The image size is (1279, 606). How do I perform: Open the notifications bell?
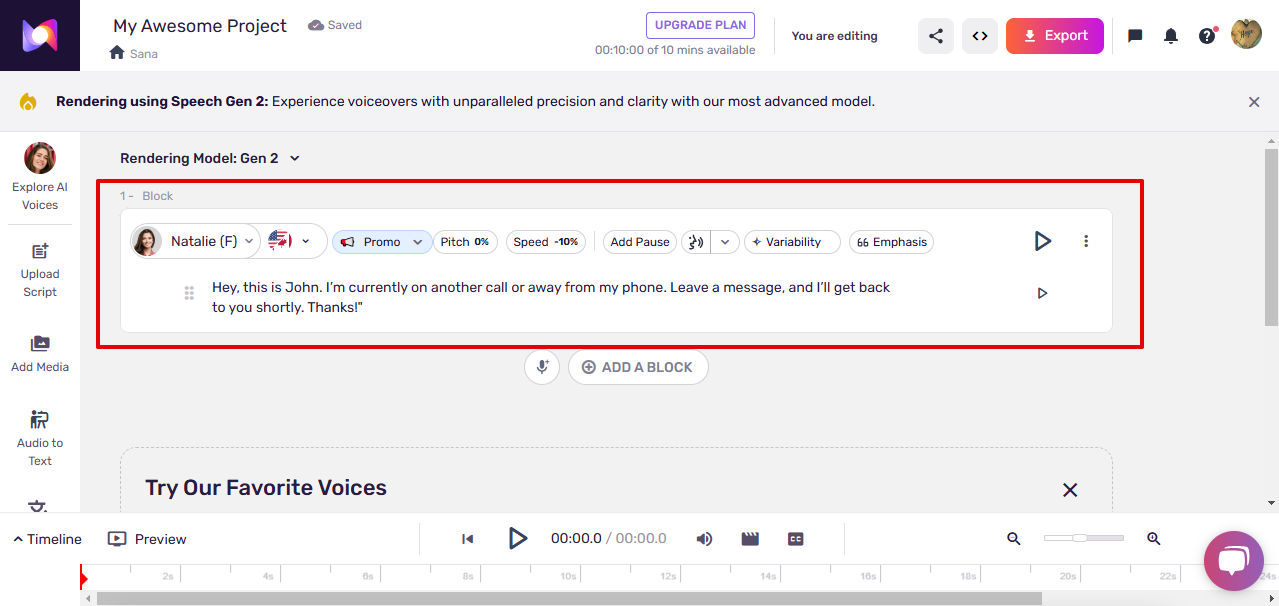tap(1170, 35)
